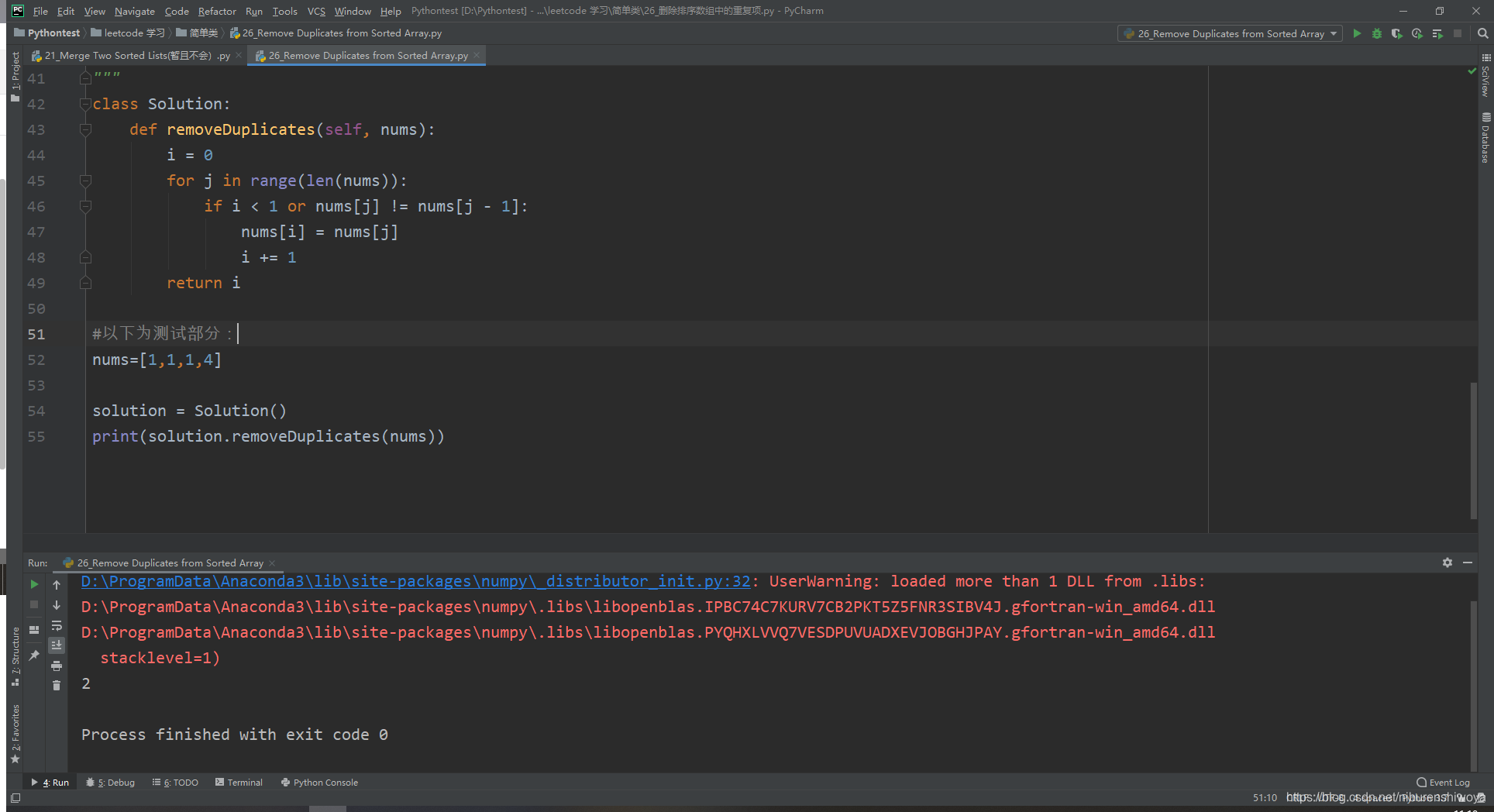
Task: Close the 21_Merge Two Sorted Lists tab
Action: [x=239, y=56]
